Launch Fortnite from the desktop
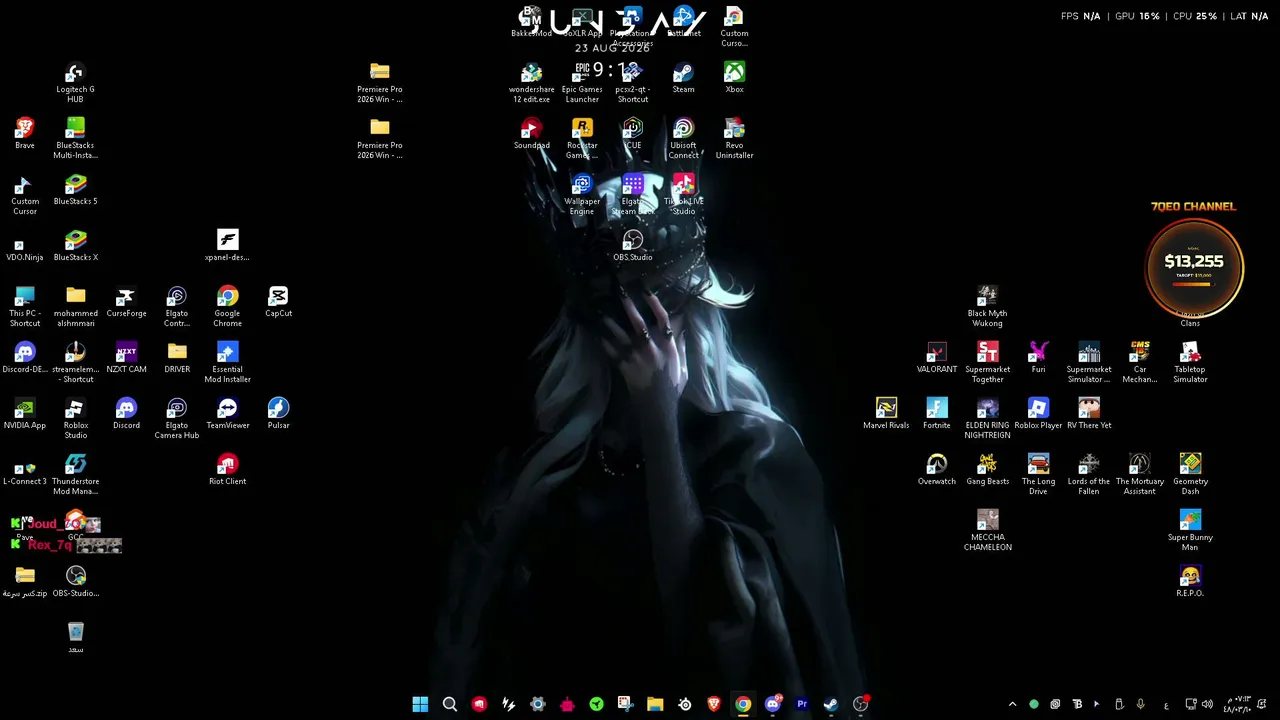 click(936, 414)
